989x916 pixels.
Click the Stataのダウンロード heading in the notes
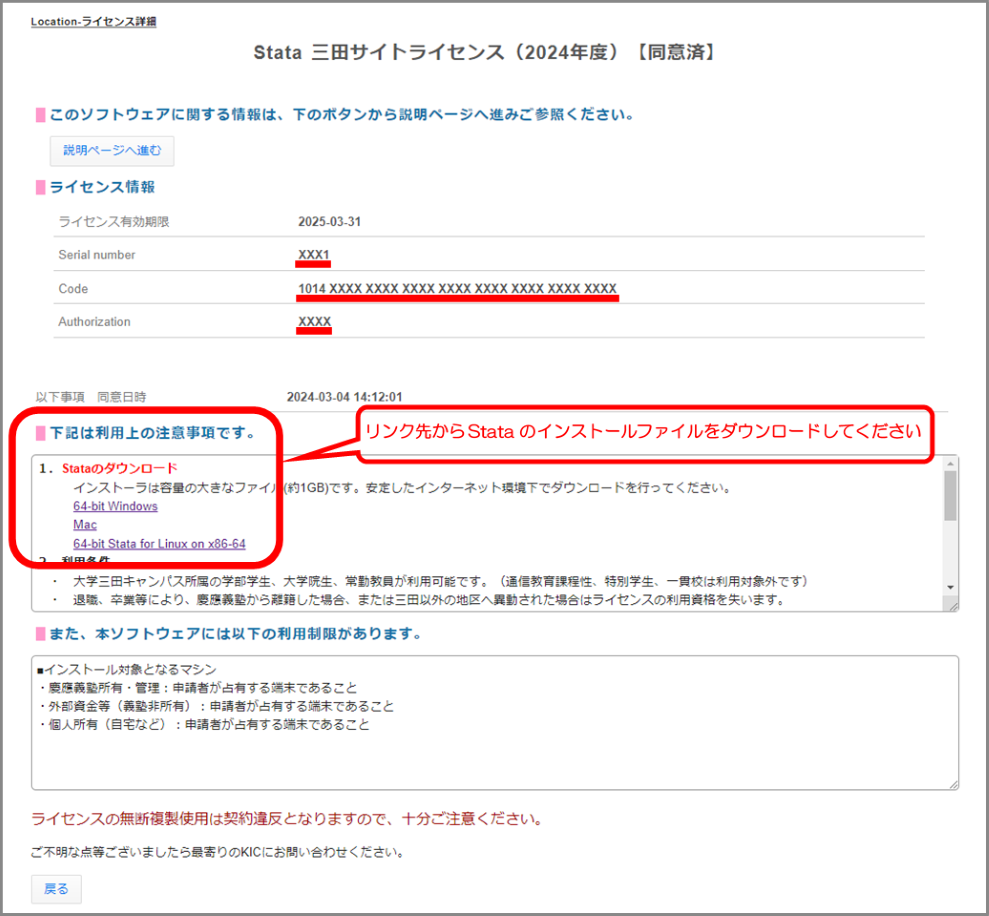(x=120, y=468)
